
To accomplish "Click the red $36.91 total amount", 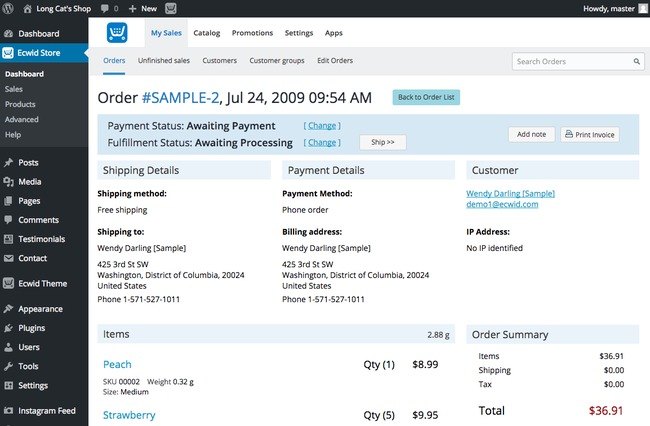I will click(606, 411).
